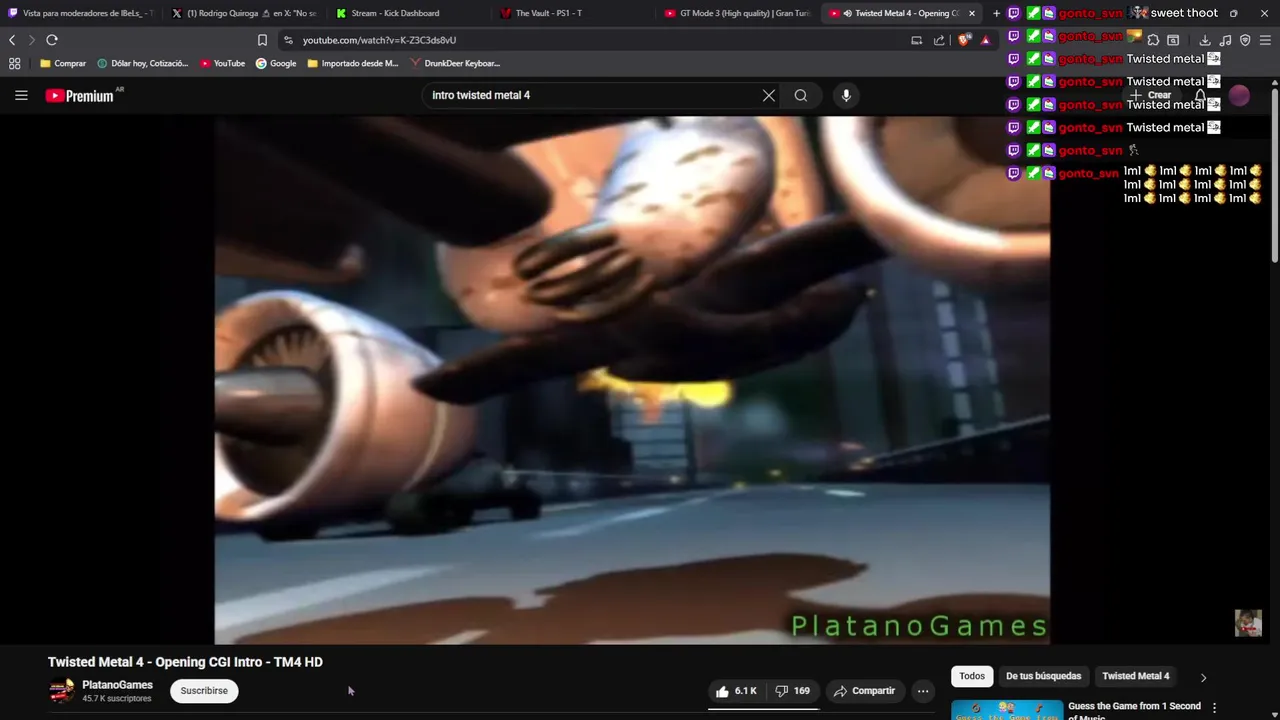
Task: Open YouTube notifications bell
Action: pyautogui.click(x=1200, y=96)
